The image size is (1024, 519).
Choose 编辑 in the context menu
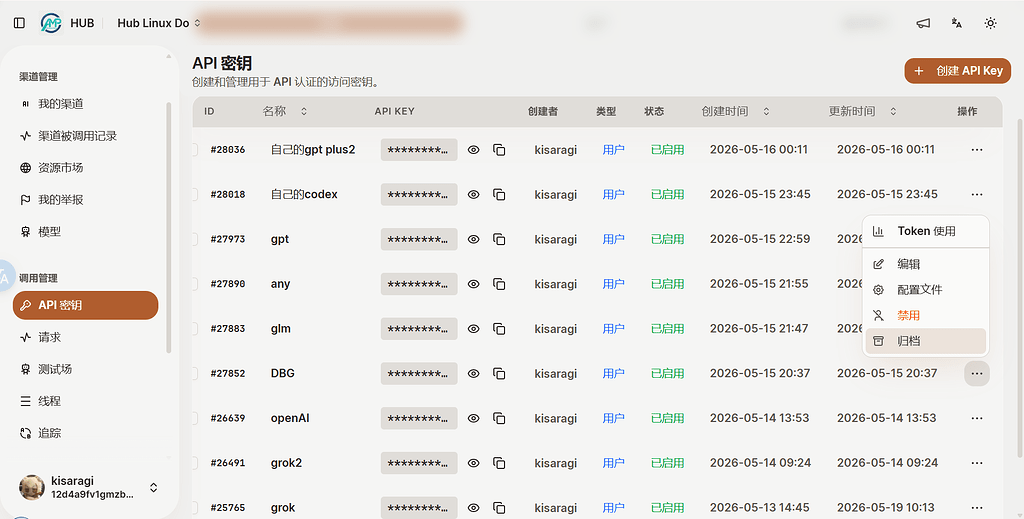click(925, 264)
